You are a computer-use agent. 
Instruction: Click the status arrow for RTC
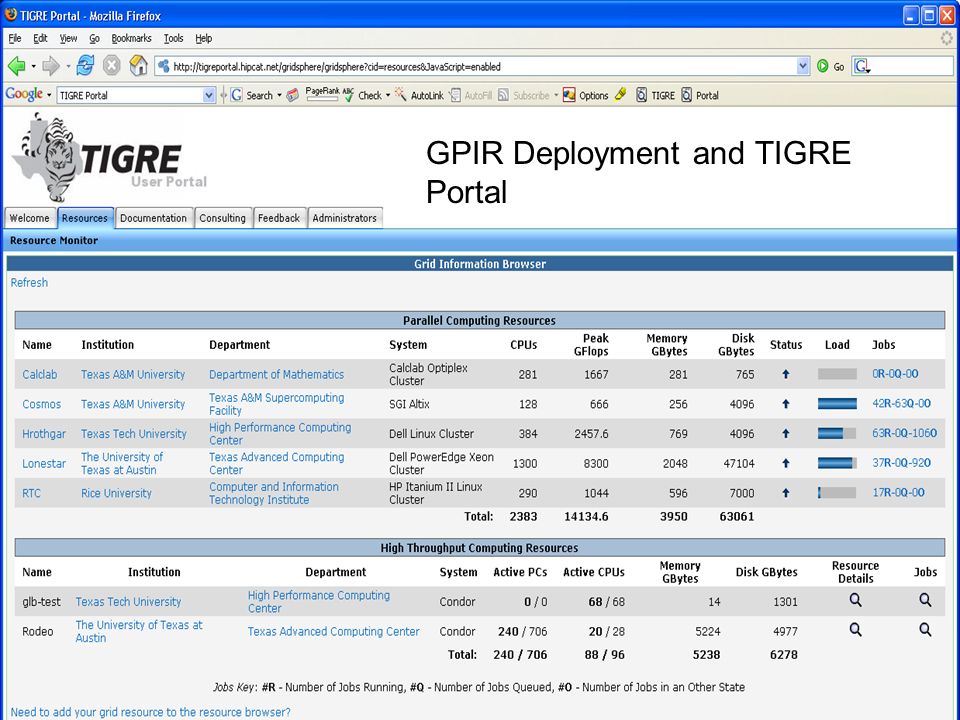pos(786,493)
